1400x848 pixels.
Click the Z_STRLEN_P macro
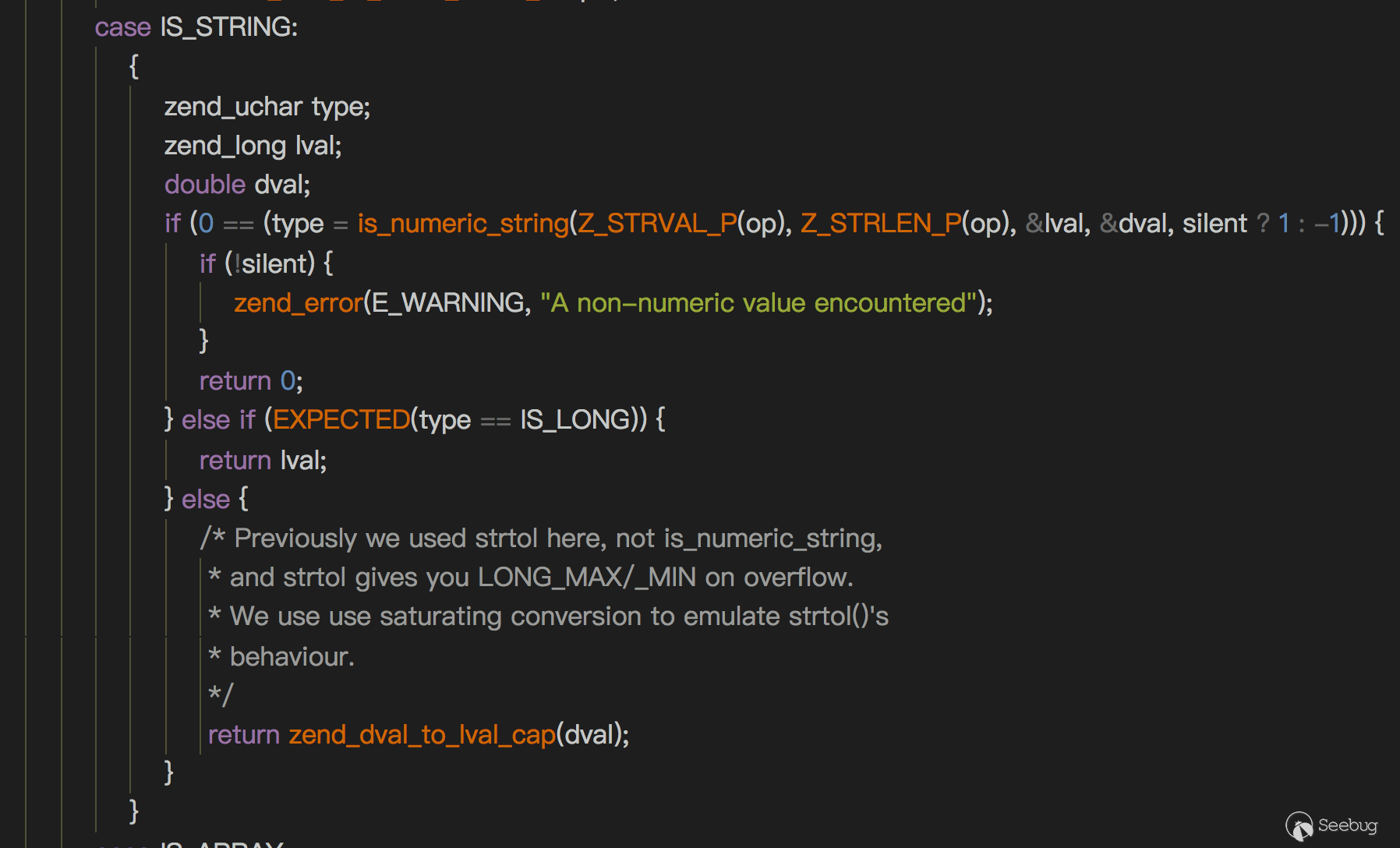coord(880,224)
